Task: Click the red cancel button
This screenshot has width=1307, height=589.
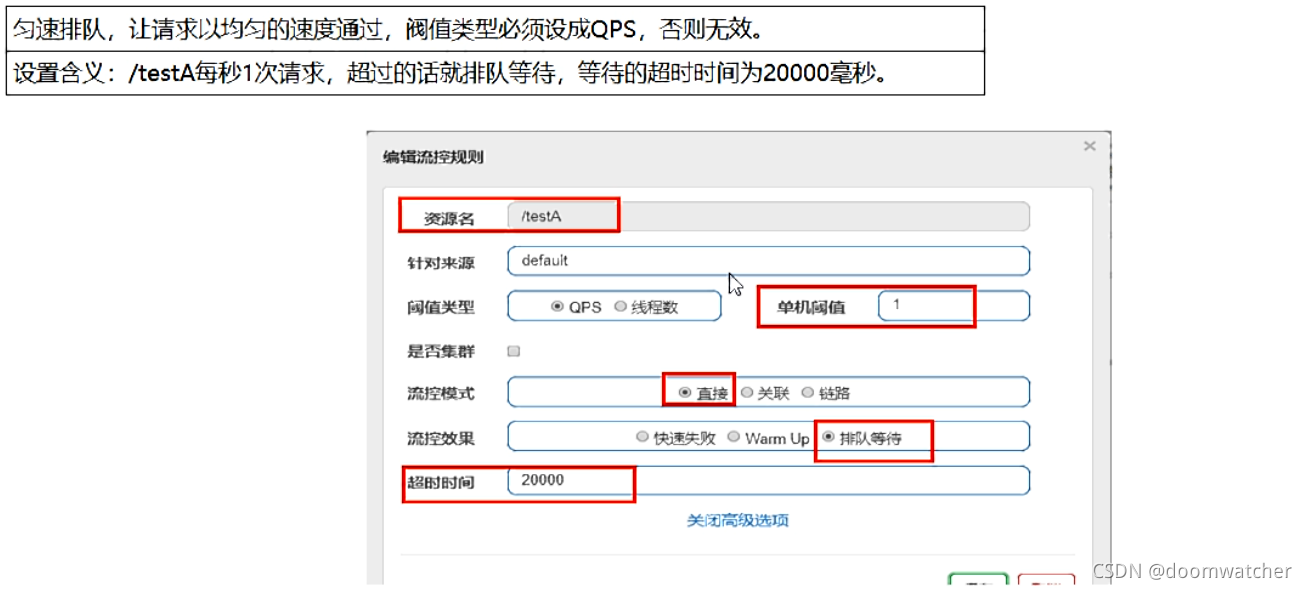Action: (1044, 585)
